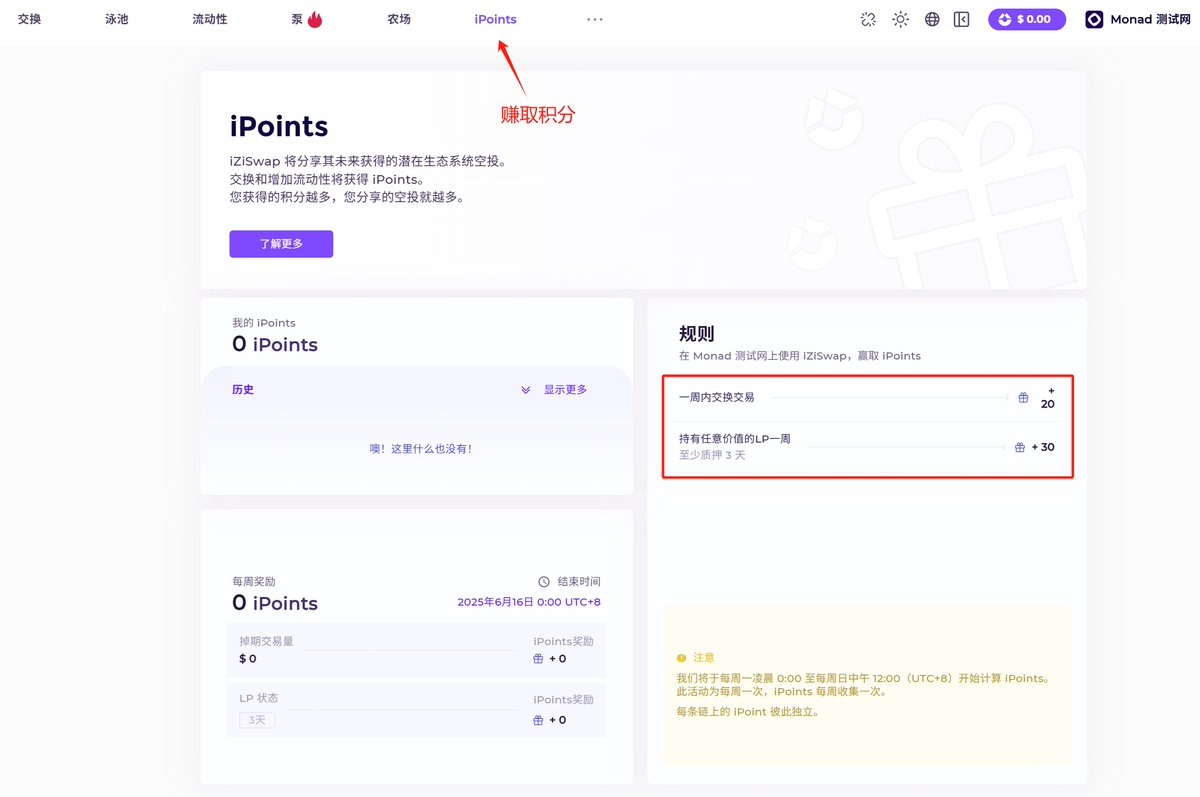Click the 历史 heading
This screenshot has height=797, width=1200.
[243, 390]
